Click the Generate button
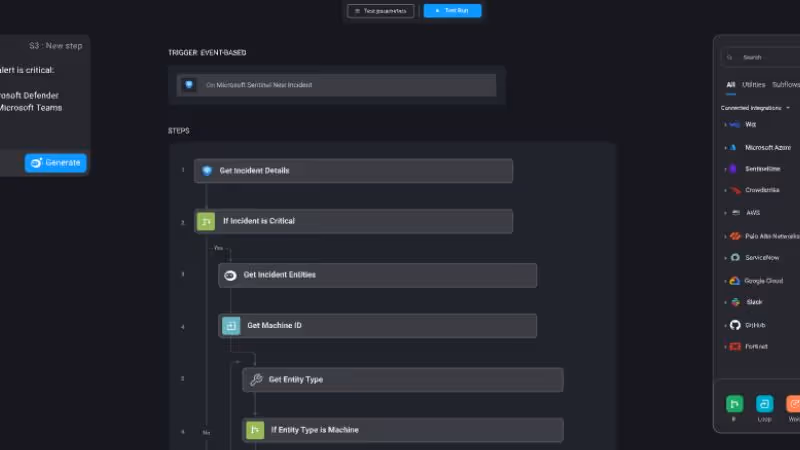The image size is (800, 450). pyautogui.click(x=56, y=163)
